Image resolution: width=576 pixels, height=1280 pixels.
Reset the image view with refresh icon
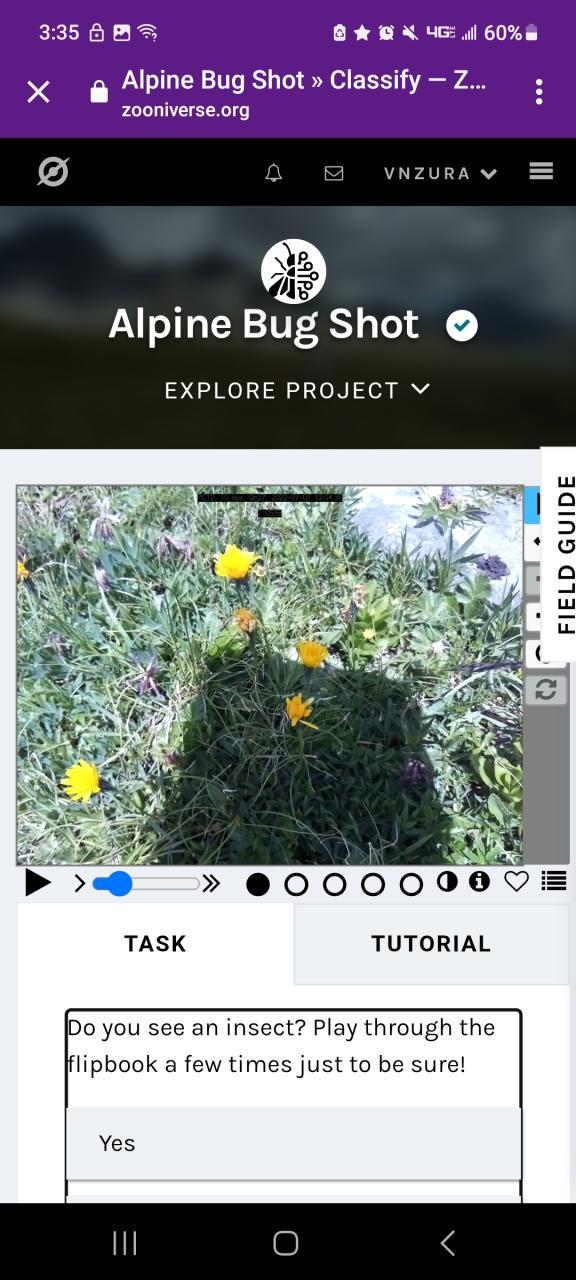[546, 689]
